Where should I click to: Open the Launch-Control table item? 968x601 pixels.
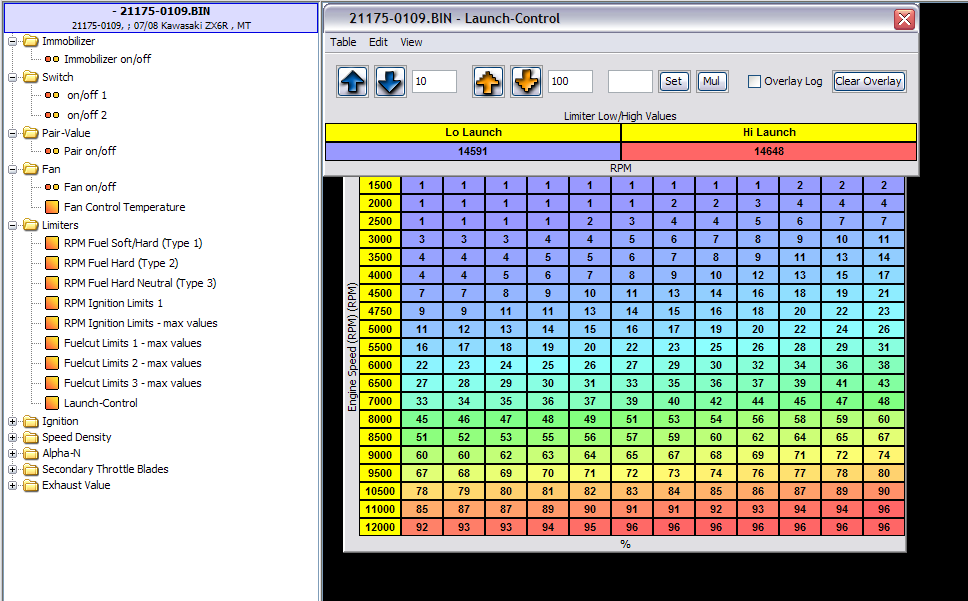click(100, 403)
